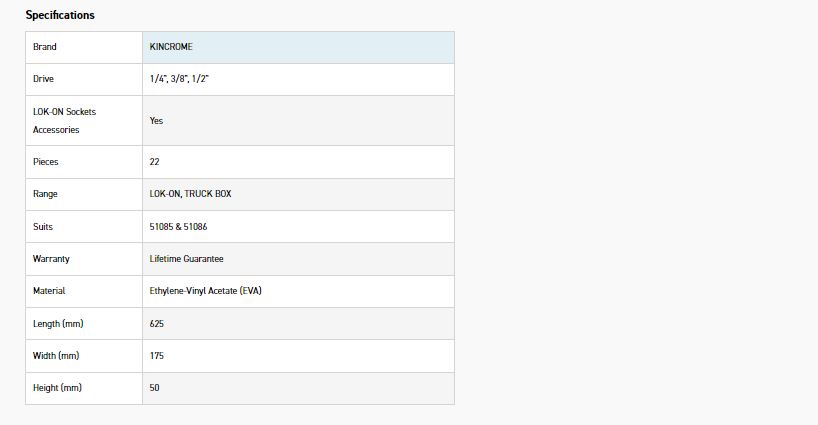
Task: Select the Warranty row label
Action: (x=51, y=259)
